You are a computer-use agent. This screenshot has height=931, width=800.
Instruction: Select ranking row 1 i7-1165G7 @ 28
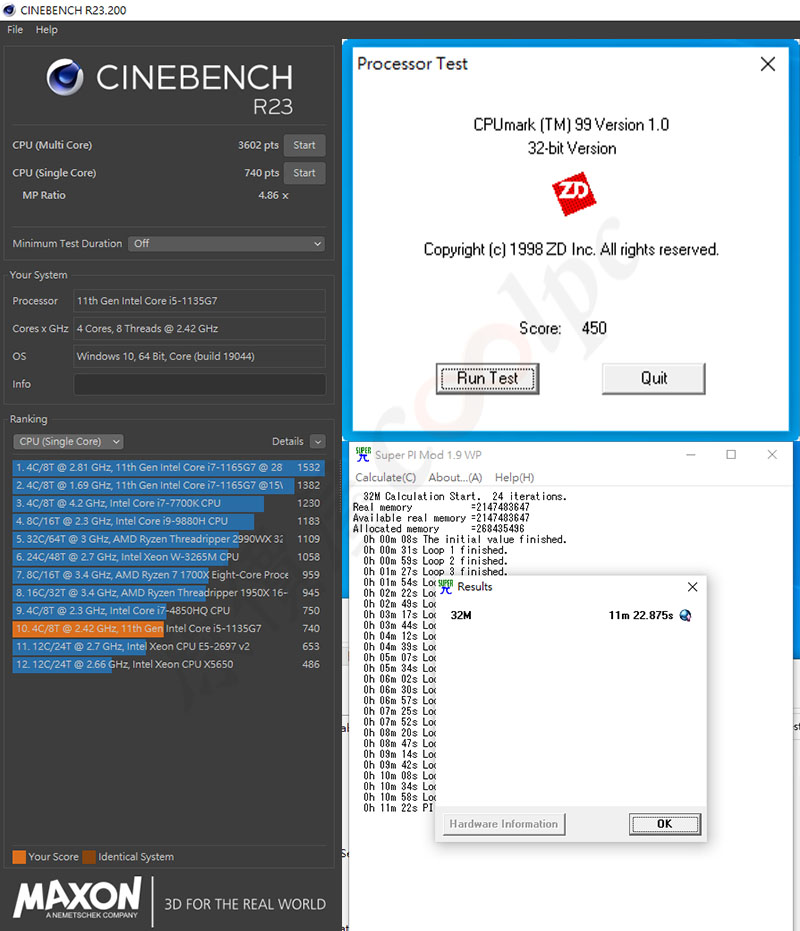pos(169,468)
